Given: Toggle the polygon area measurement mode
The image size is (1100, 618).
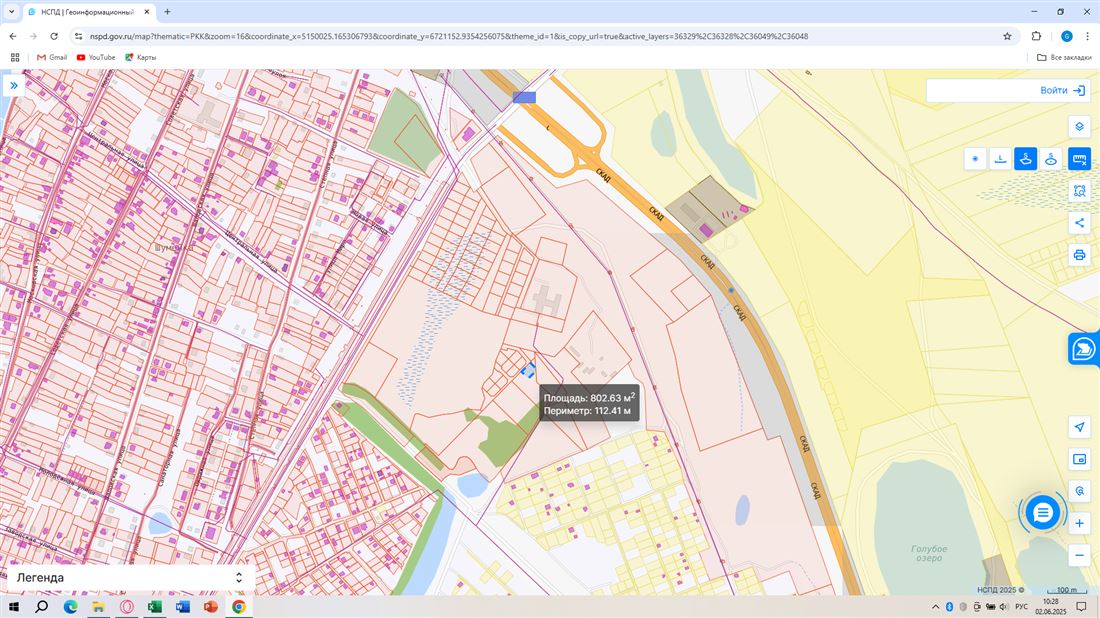Looking at the screenshot, I should pyautogui.click(x=1025, y=159).
